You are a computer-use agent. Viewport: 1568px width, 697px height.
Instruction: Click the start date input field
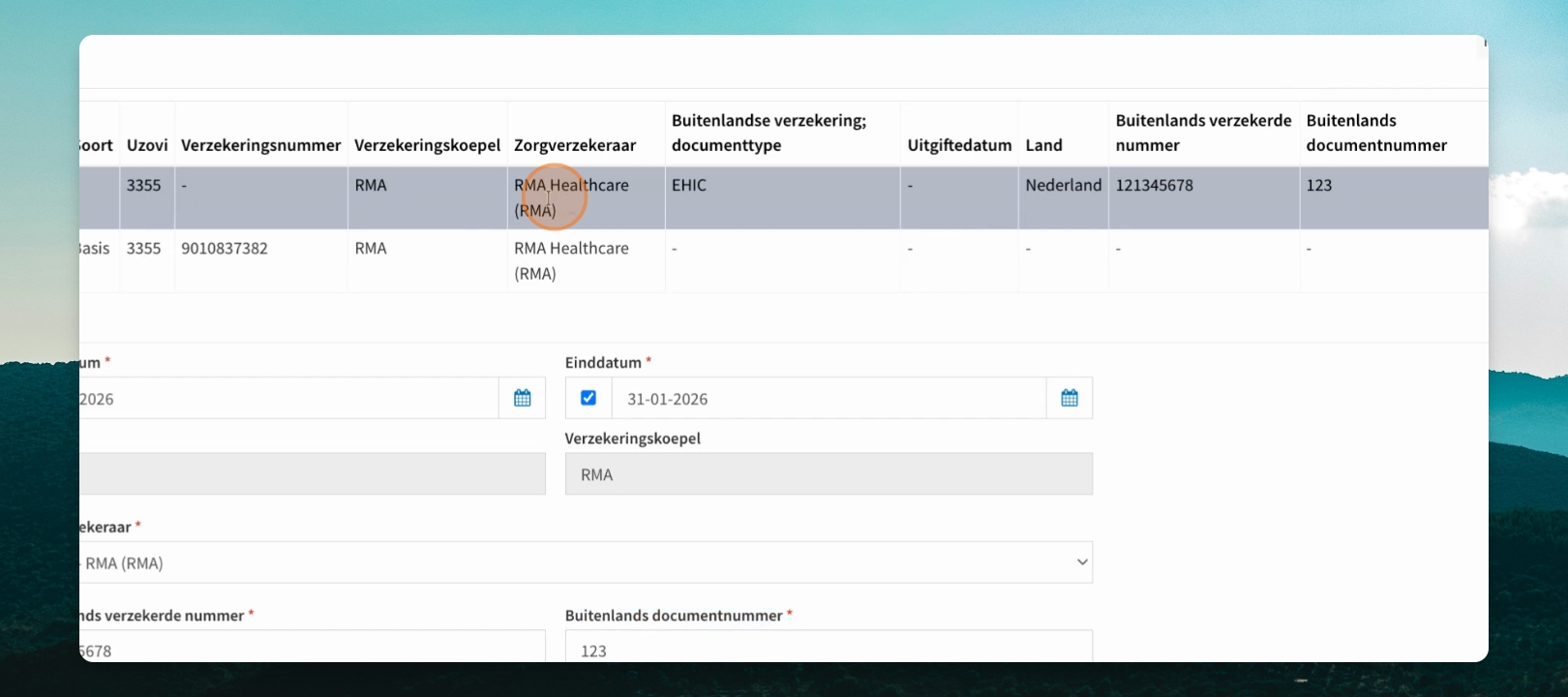(288, 398)
